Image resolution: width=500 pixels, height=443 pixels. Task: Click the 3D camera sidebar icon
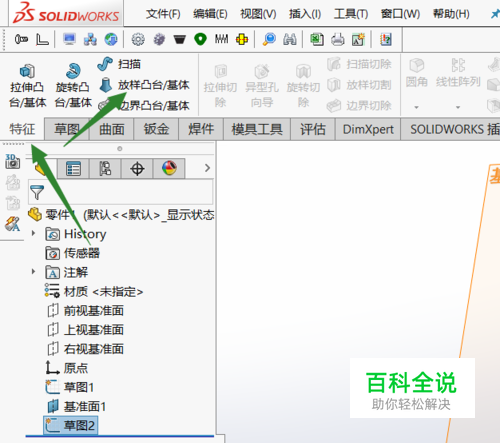[x=12, y=161]
